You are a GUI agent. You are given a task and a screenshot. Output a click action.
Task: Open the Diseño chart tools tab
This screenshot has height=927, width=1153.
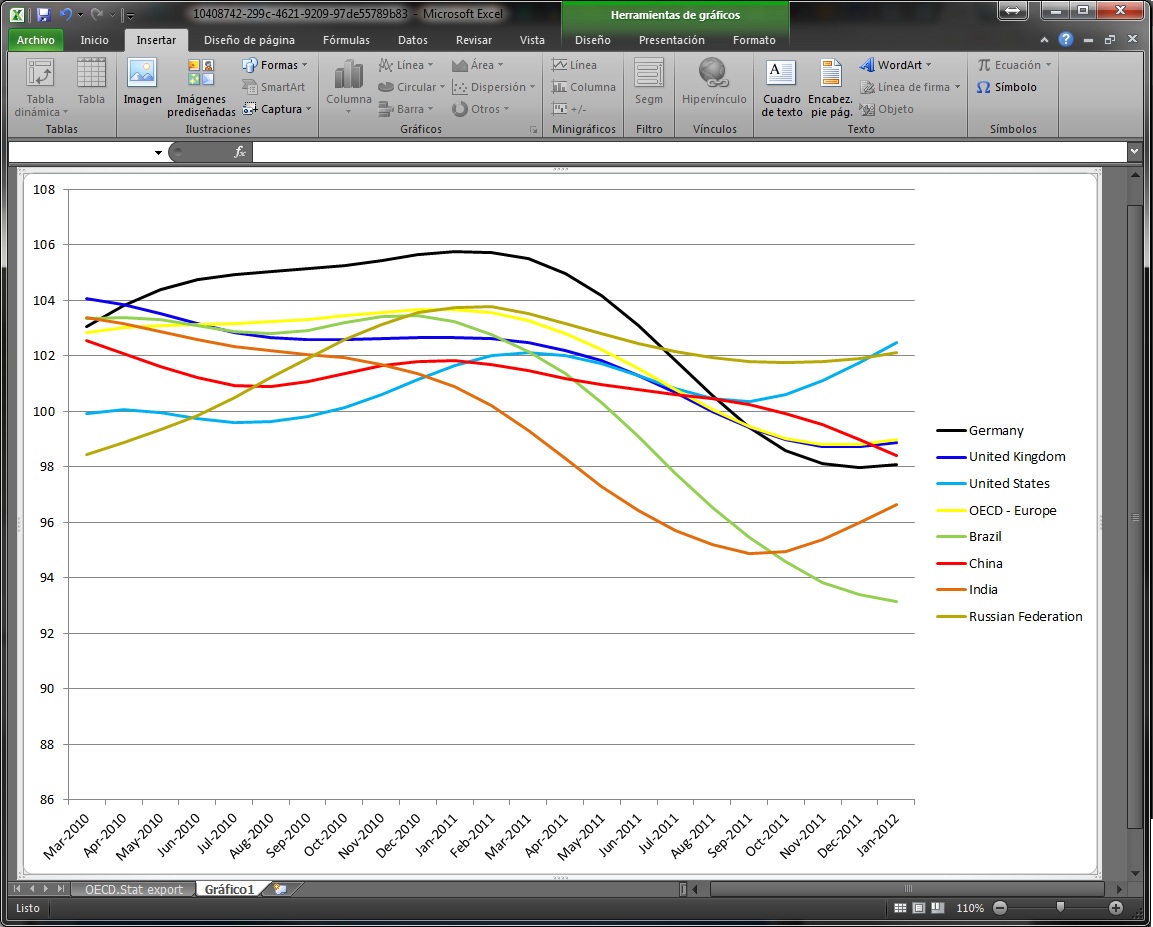591,40
